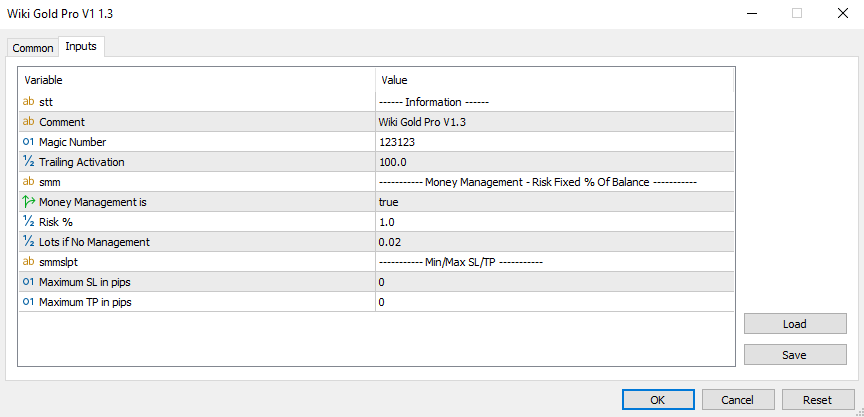Select the Magic Number variable label
The height and width of the screenshot is (417, 864).
click(x=72, y=142)
